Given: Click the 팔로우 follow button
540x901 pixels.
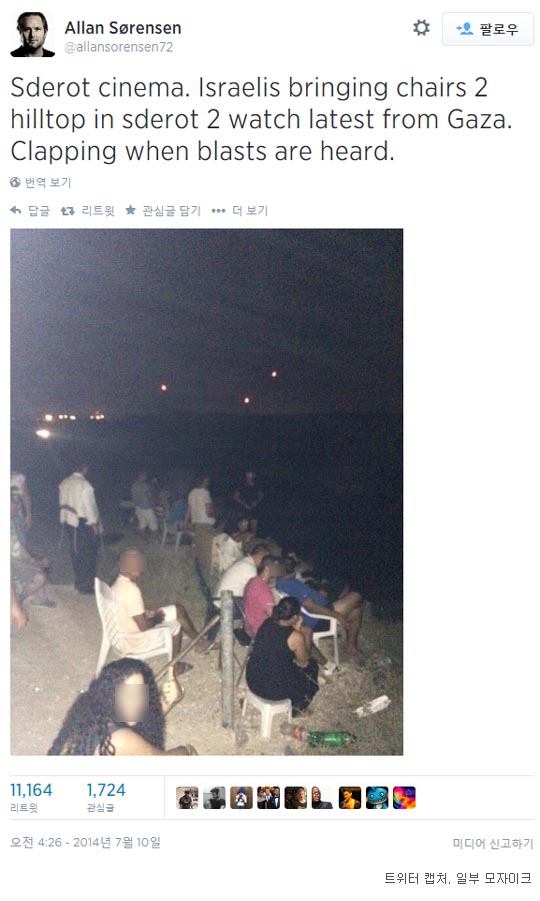Looking at the screenshot, I should [488, 29].
